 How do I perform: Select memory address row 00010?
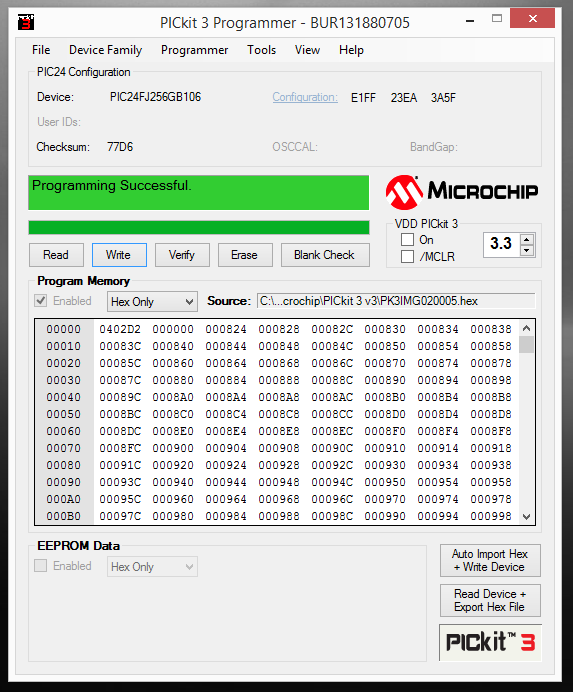(64, 346)
